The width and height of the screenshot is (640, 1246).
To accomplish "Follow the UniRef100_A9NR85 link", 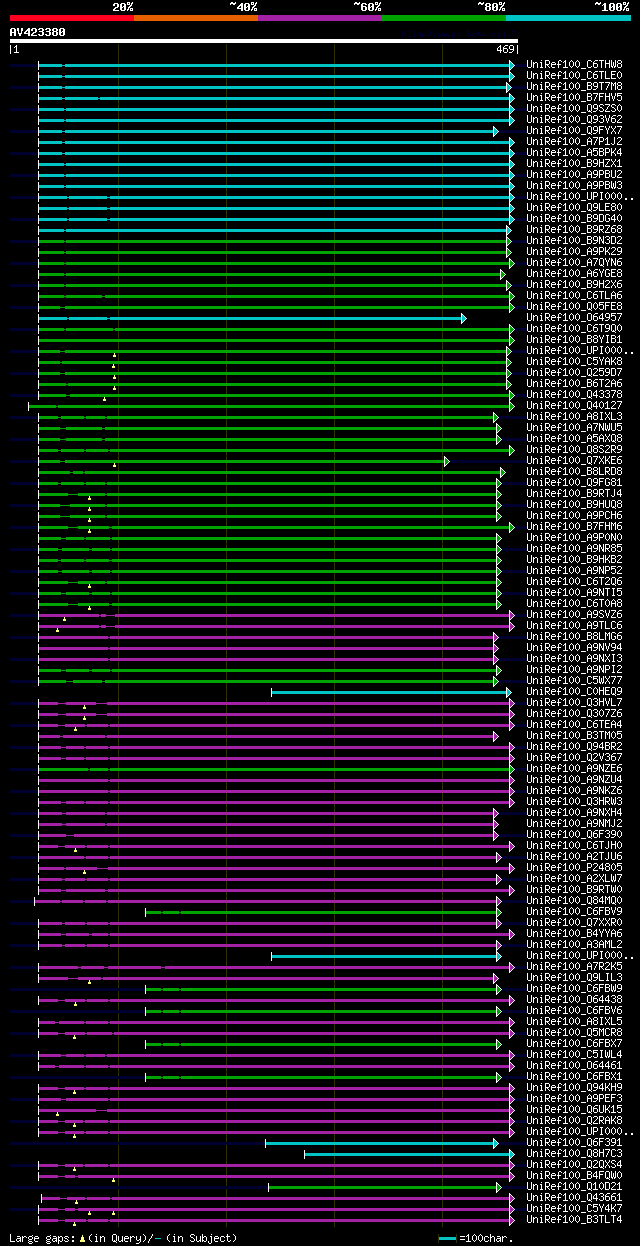I will [574, 549].
